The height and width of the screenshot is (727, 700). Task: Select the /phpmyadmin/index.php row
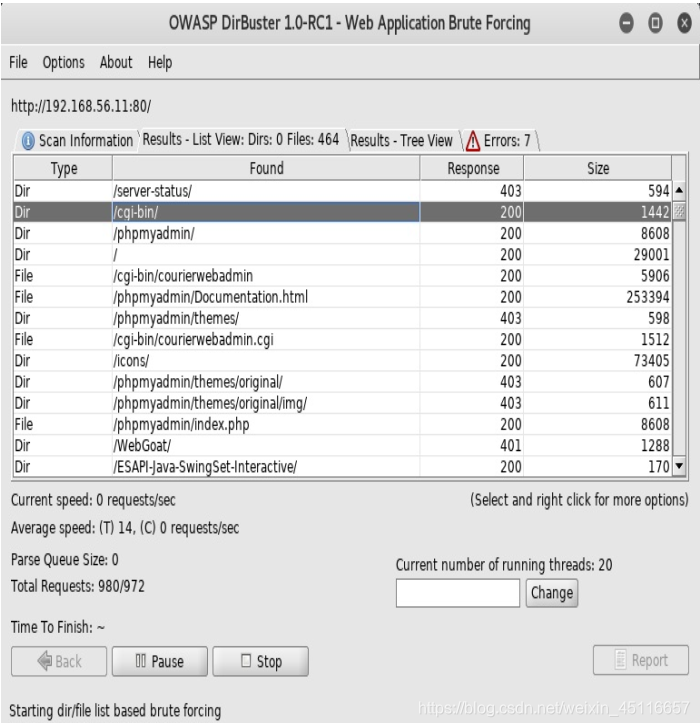coord(343,425)
